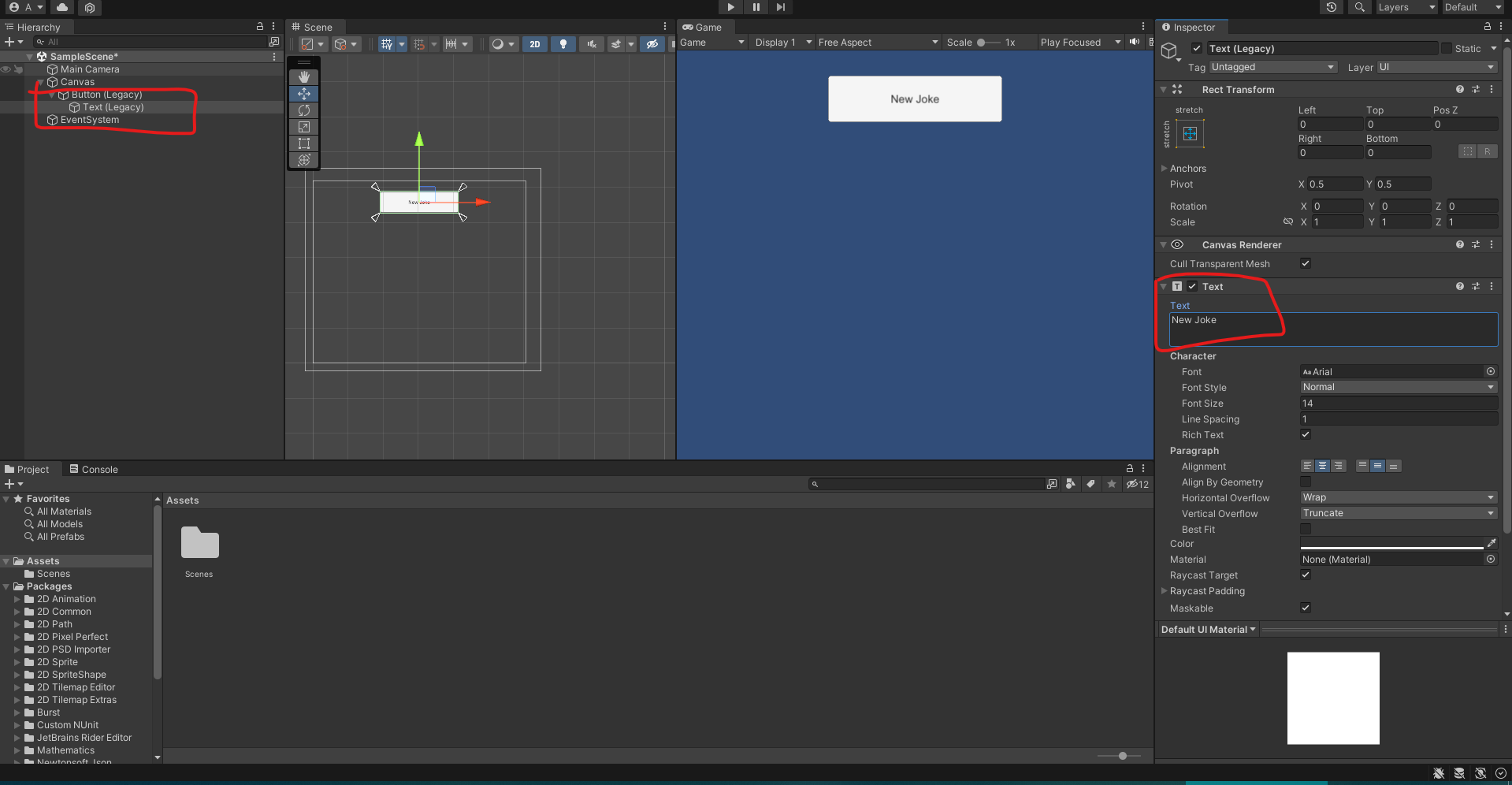1512x785 pixels.
Task: Switch to the Console tab
Action: [x=93, y=470]
